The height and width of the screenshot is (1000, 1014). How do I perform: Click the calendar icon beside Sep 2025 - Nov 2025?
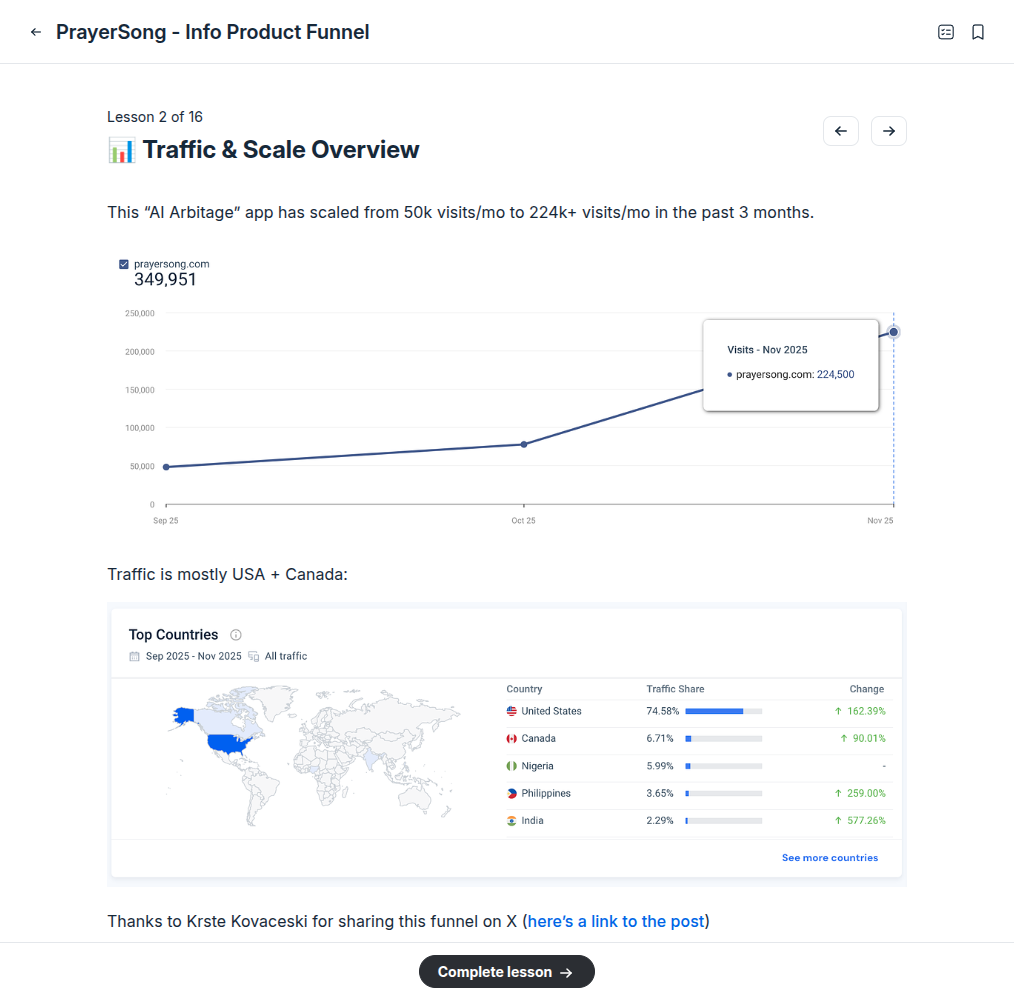tap(135, 656)
